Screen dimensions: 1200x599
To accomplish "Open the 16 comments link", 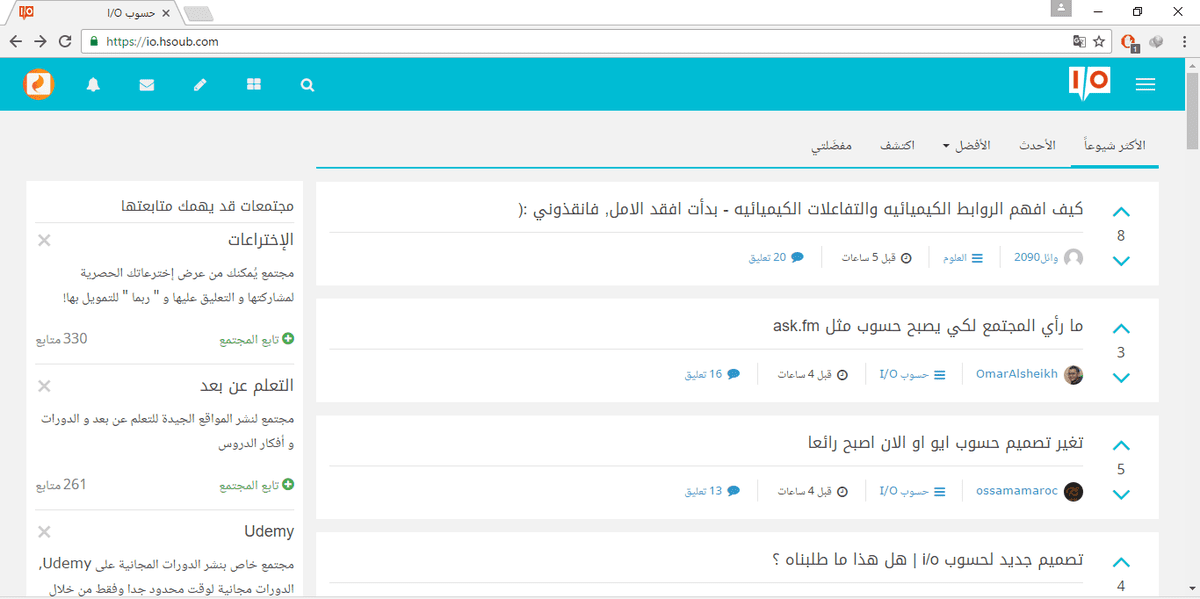I will click(x=712, y=375).
